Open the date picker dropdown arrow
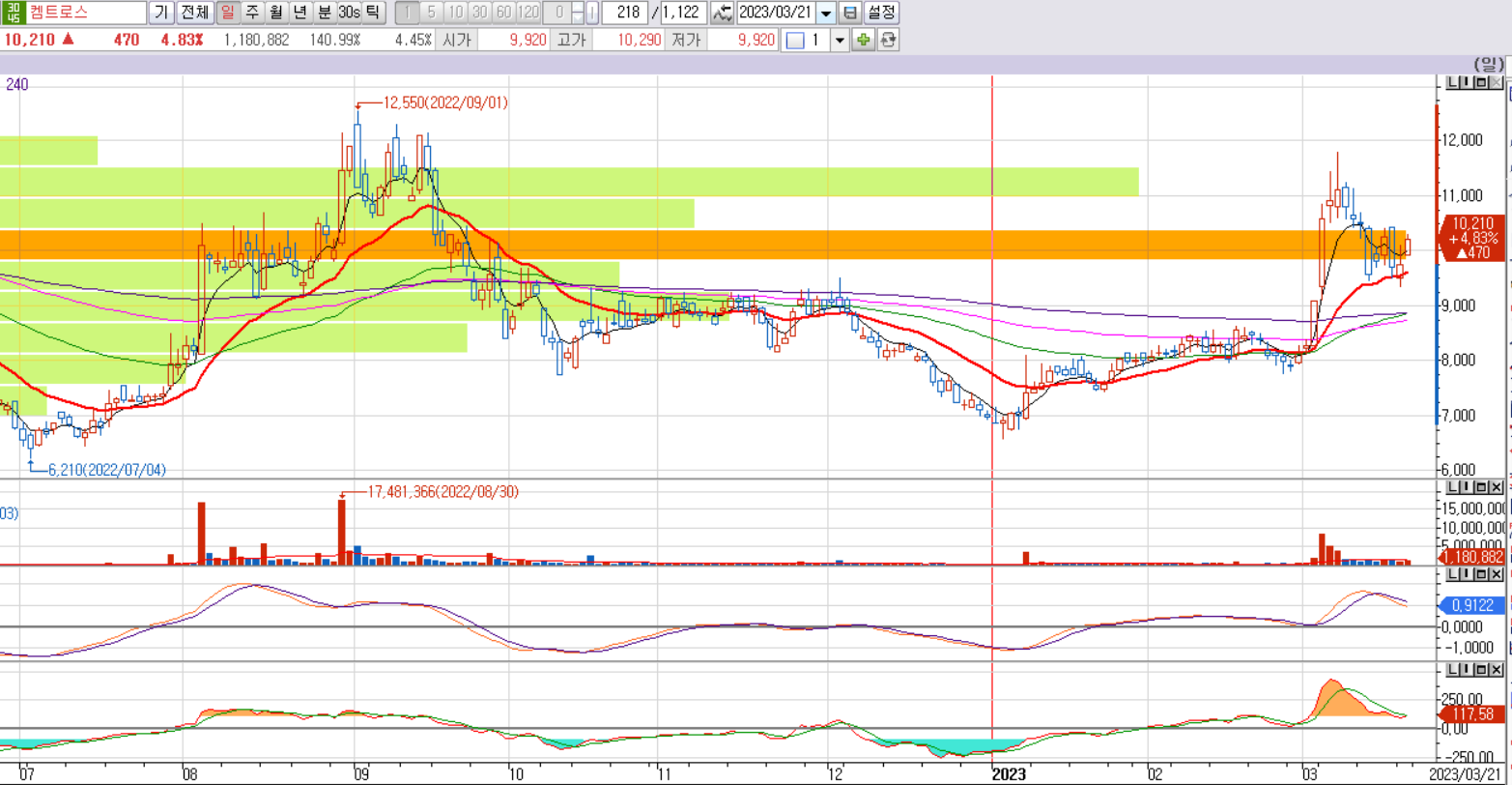Screen dimensions: 1512x785 (x=827, y=13)
